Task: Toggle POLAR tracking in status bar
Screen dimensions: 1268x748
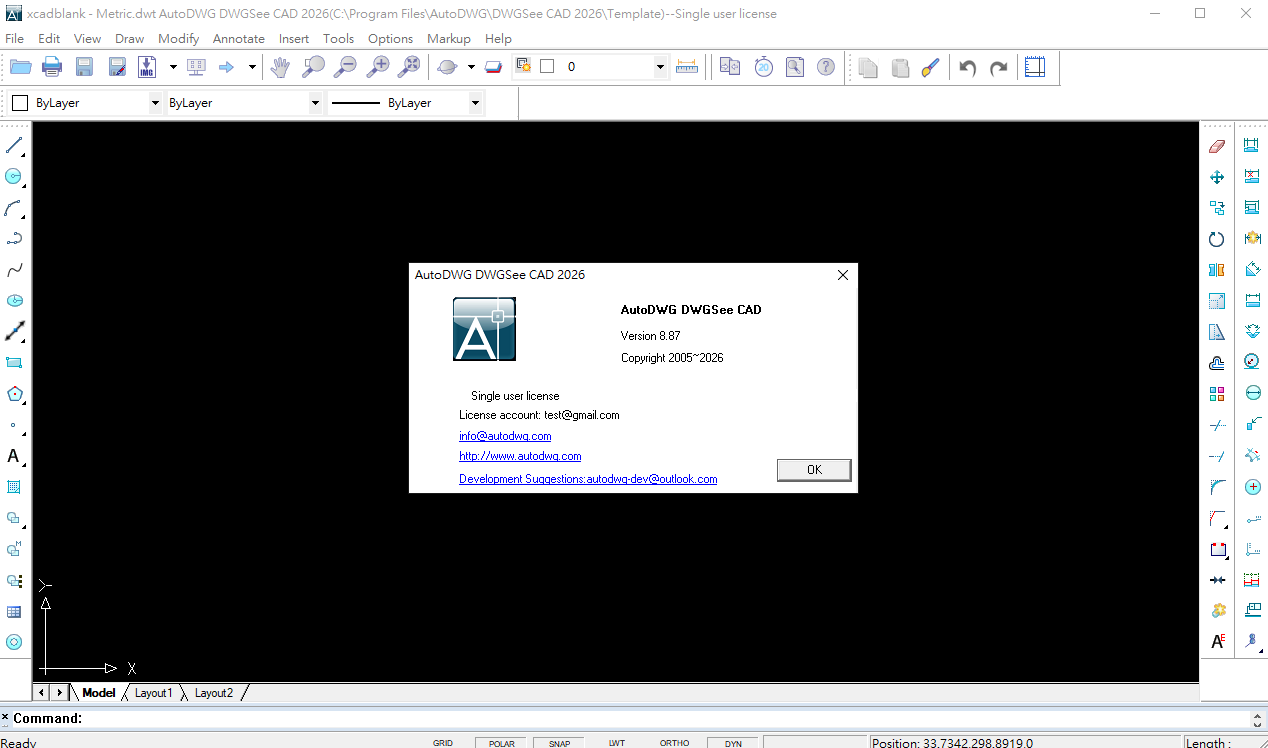Action: pyautogui.click(x=501, y=743)
